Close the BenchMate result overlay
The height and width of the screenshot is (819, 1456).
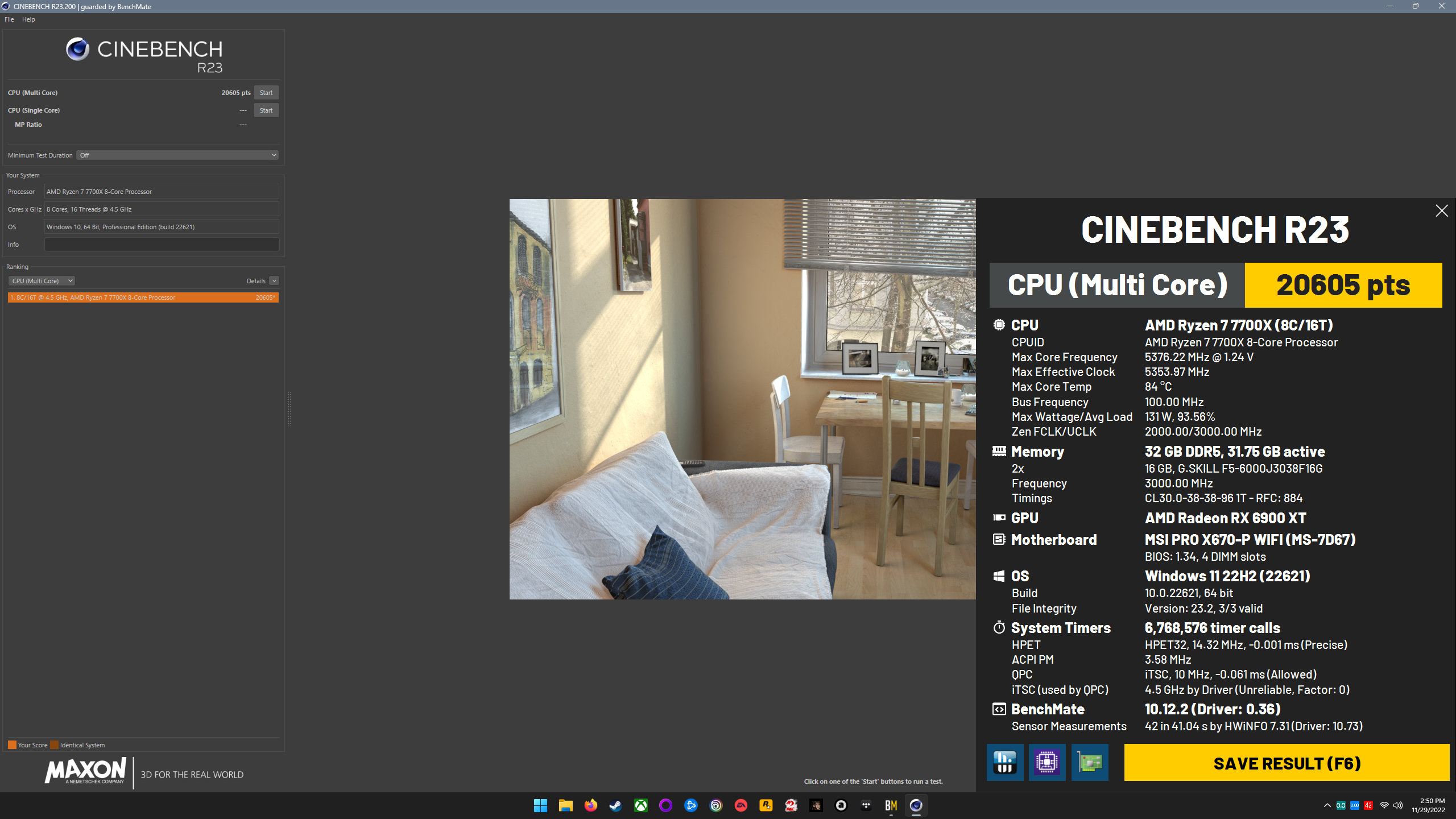(x=1441, y=211)
